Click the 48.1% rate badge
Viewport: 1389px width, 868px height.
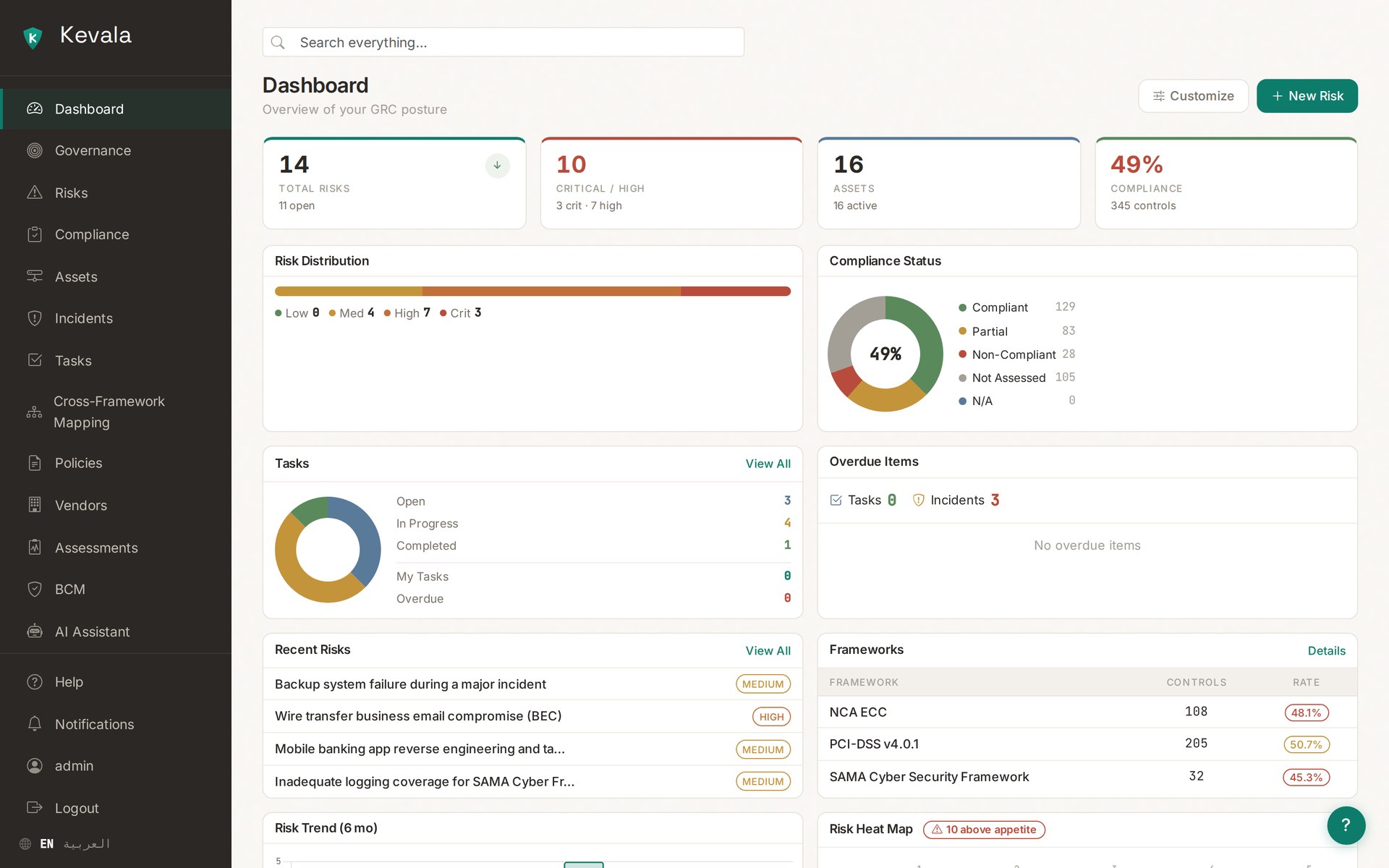1306,712
